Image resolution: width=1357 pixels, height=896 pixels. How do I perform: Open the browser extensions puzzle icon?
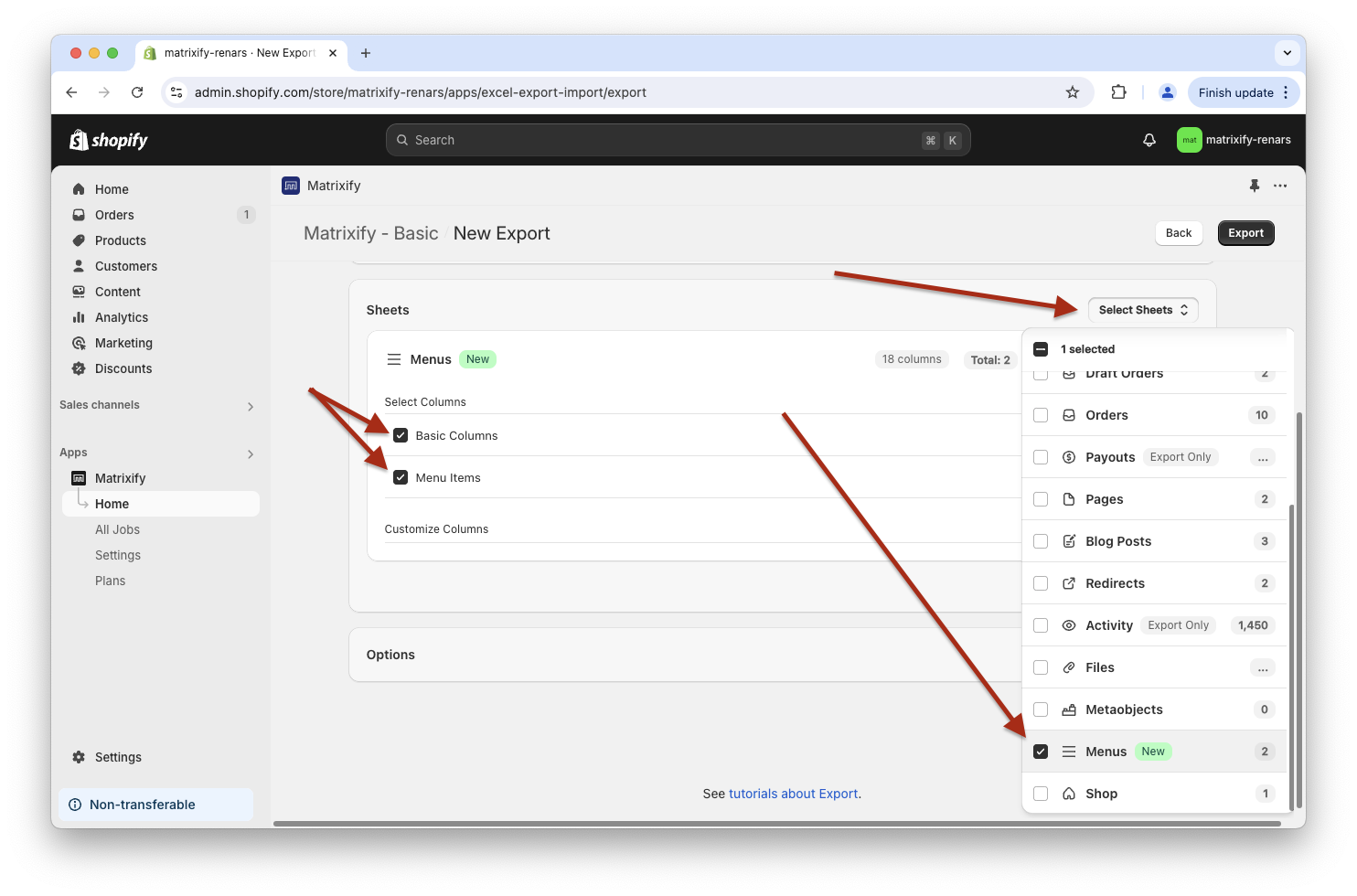pos(1118,92)
